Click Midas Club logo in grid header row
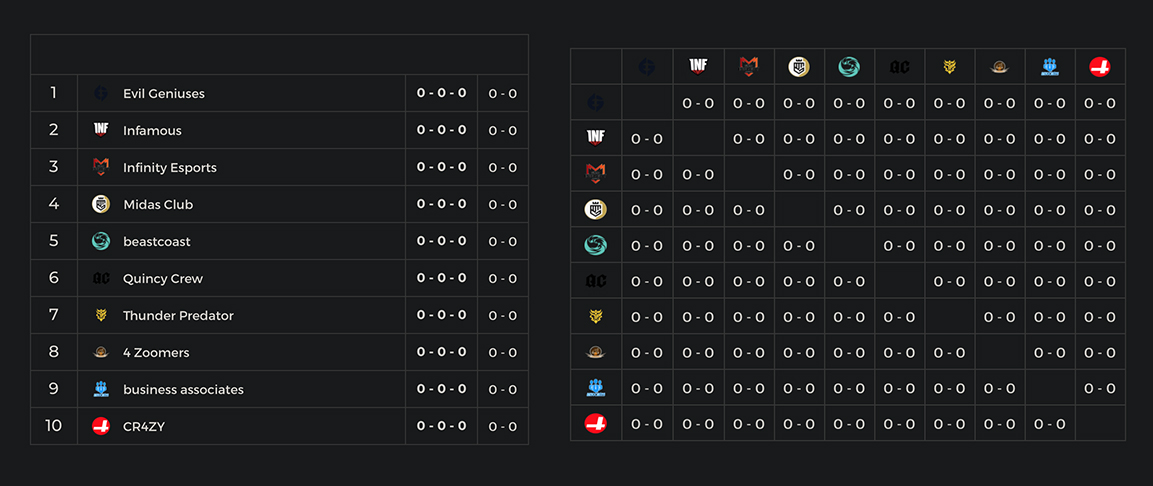1153x486 pixels. point(798,67)
